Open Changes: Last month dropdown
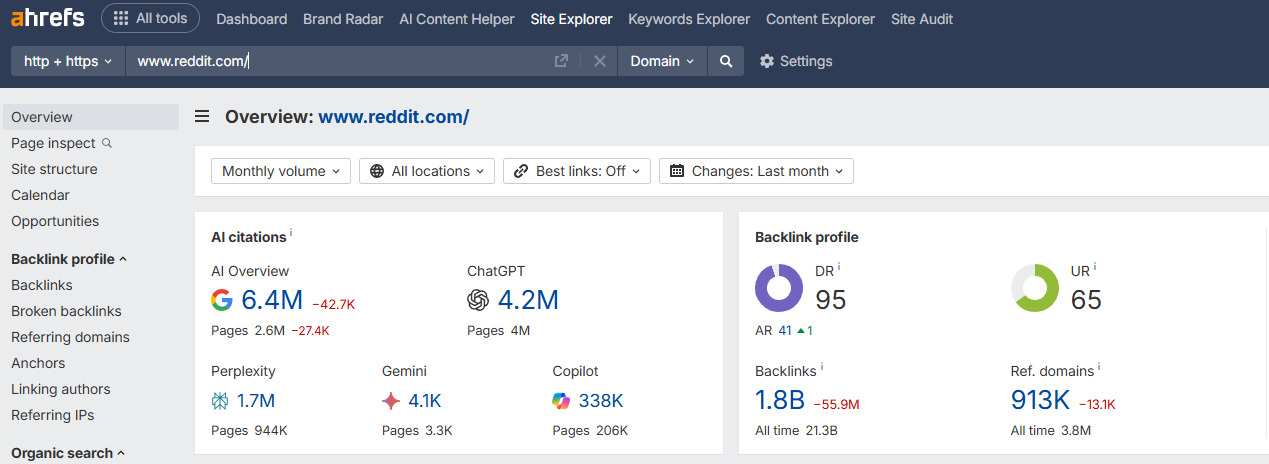Screen dimensions: 1269x464 (x=756, y=171)
